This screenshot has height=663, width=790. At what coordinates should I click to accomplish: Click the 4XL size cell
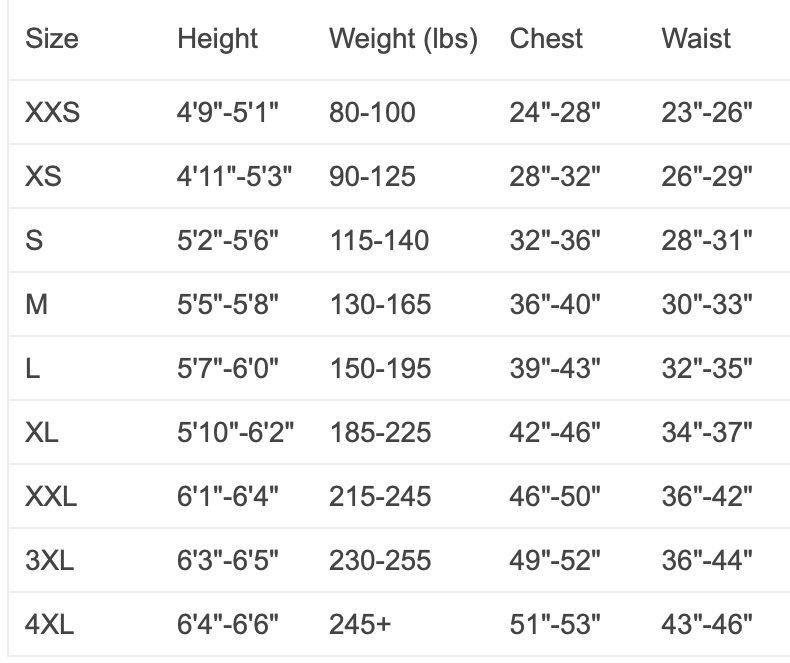click(50, 625)
